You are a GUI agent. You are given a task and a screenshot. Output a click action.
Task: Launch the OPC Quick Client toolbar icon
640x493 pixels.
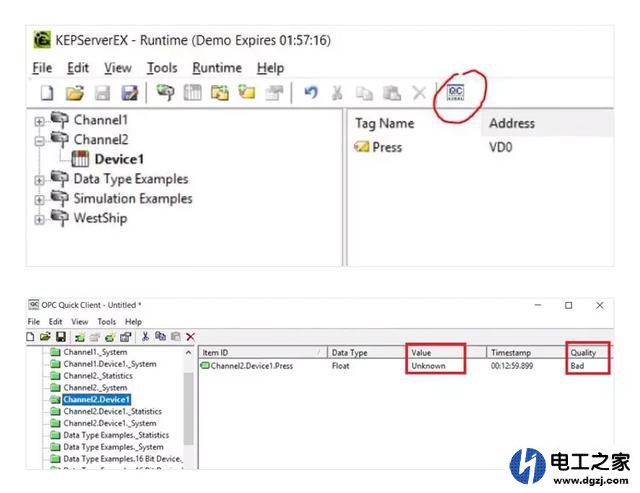pyautogui.click(x=456, y=92)
